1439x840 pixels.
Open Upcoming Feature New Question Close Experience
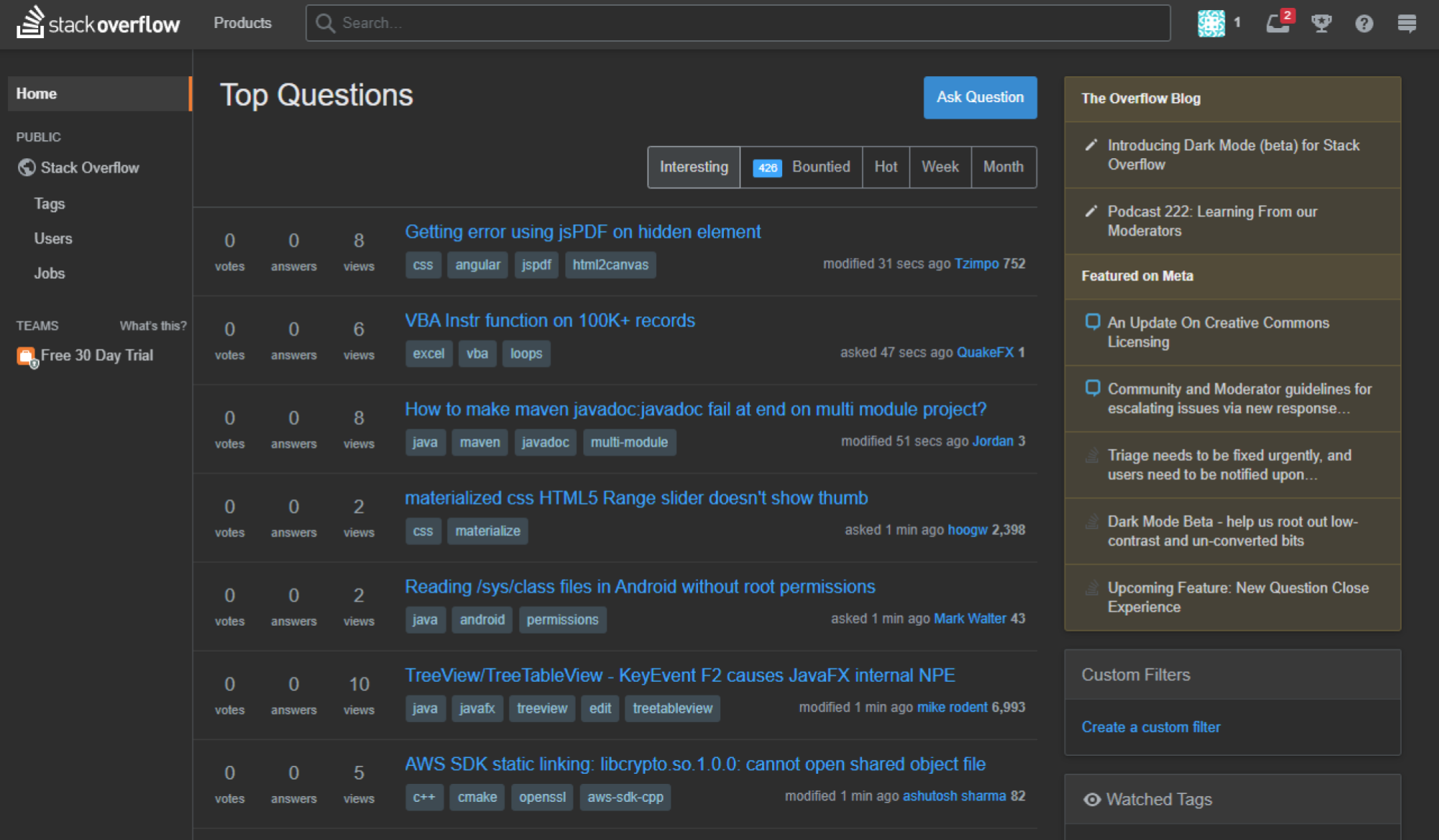[x=1238, y=597]
